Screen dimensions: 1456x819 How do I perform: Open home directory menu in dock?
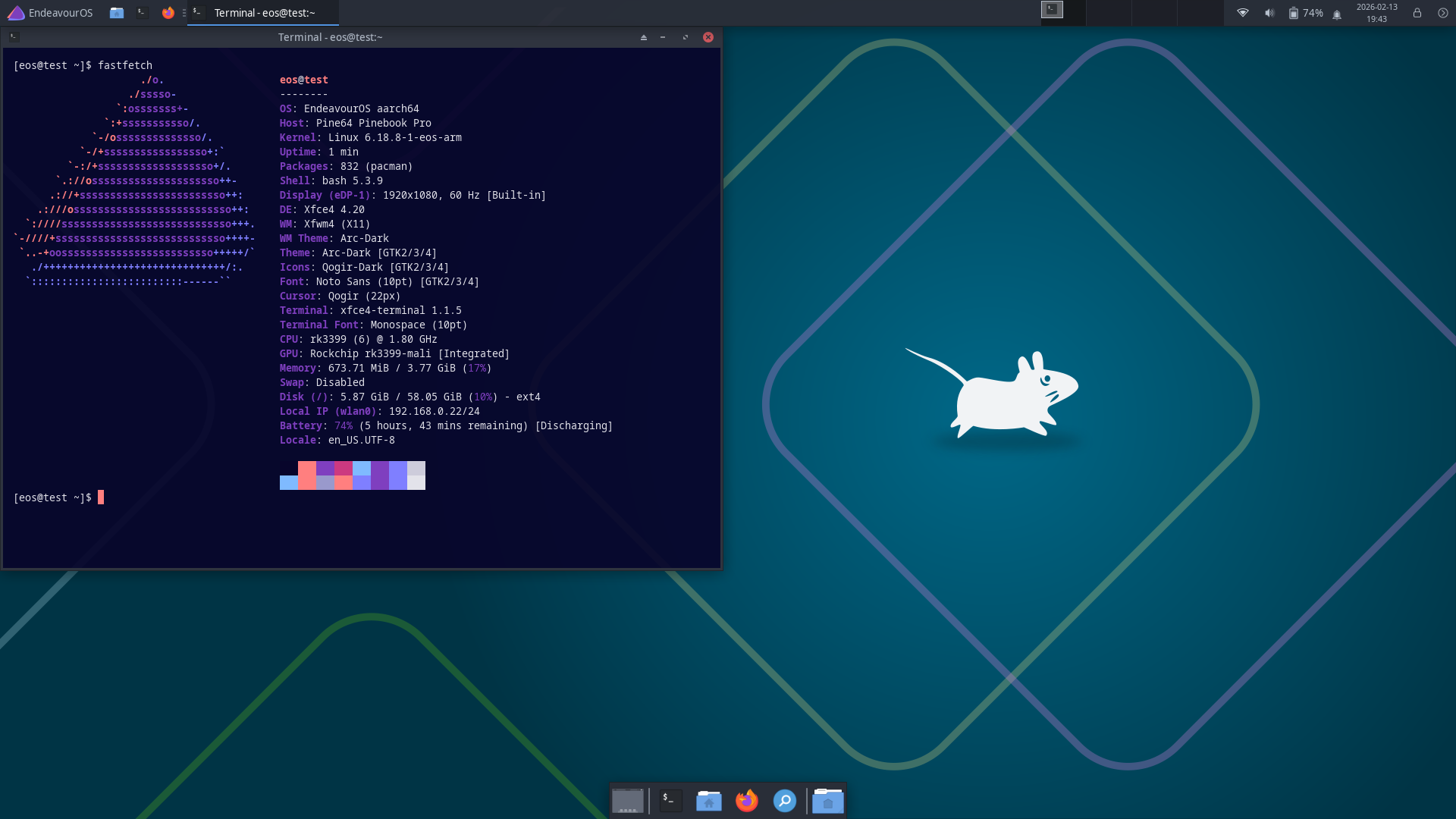[x=827, y=801]
